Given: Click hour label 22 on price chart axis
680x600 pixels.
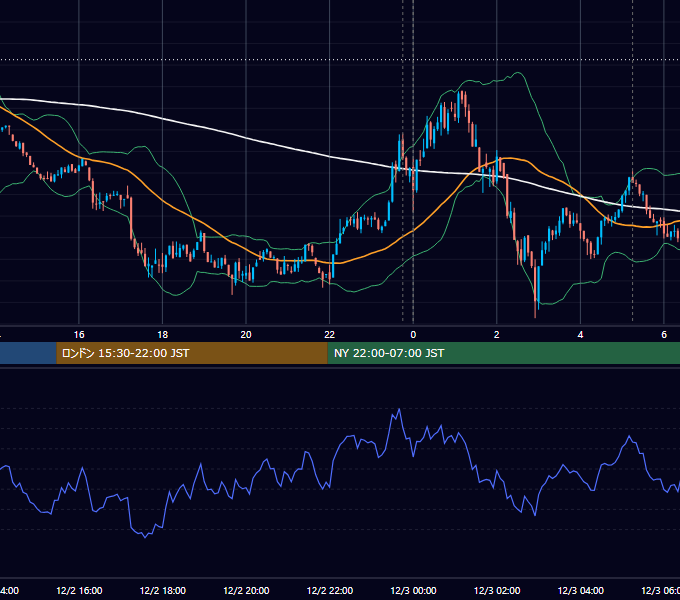Looking at the screenshot, I should (330, 335).
